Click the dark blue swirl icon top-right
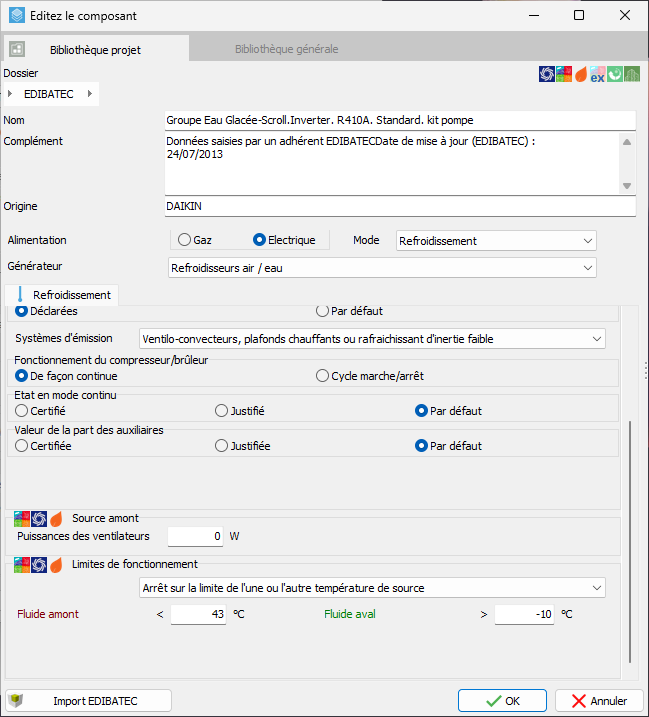Viewport: 649px width, 717px height. point(547,74)
